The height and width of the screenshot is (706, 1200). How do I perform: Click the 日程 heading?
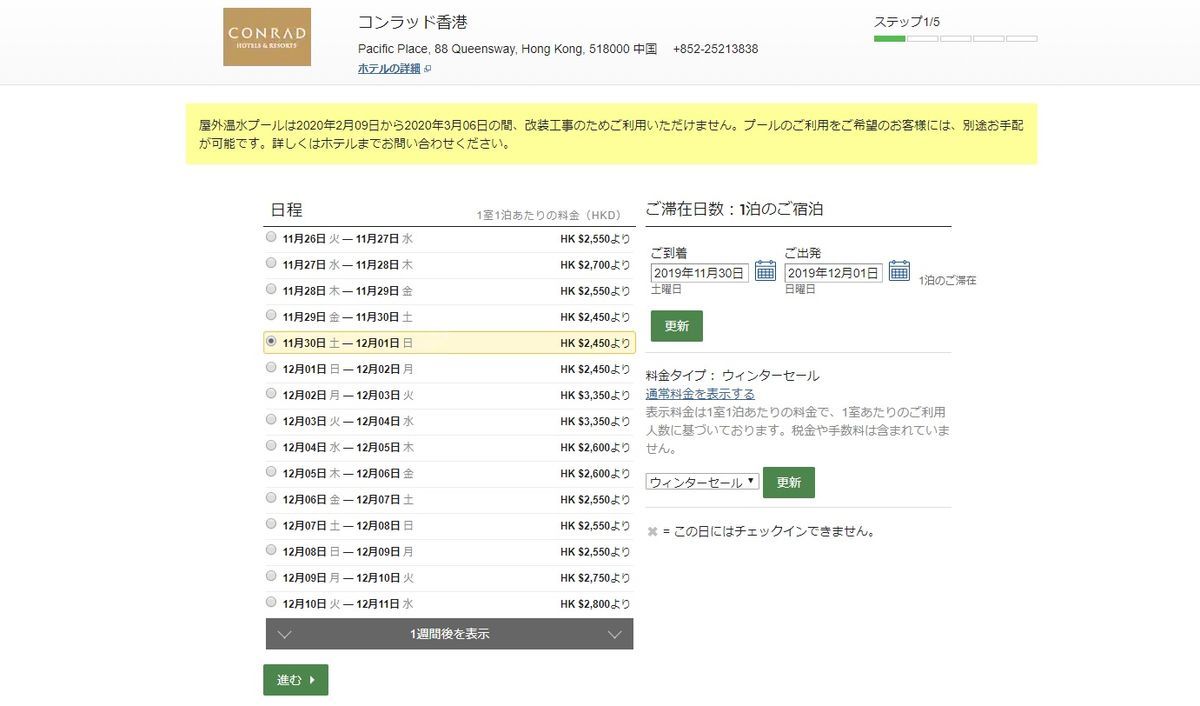point(286,210)
